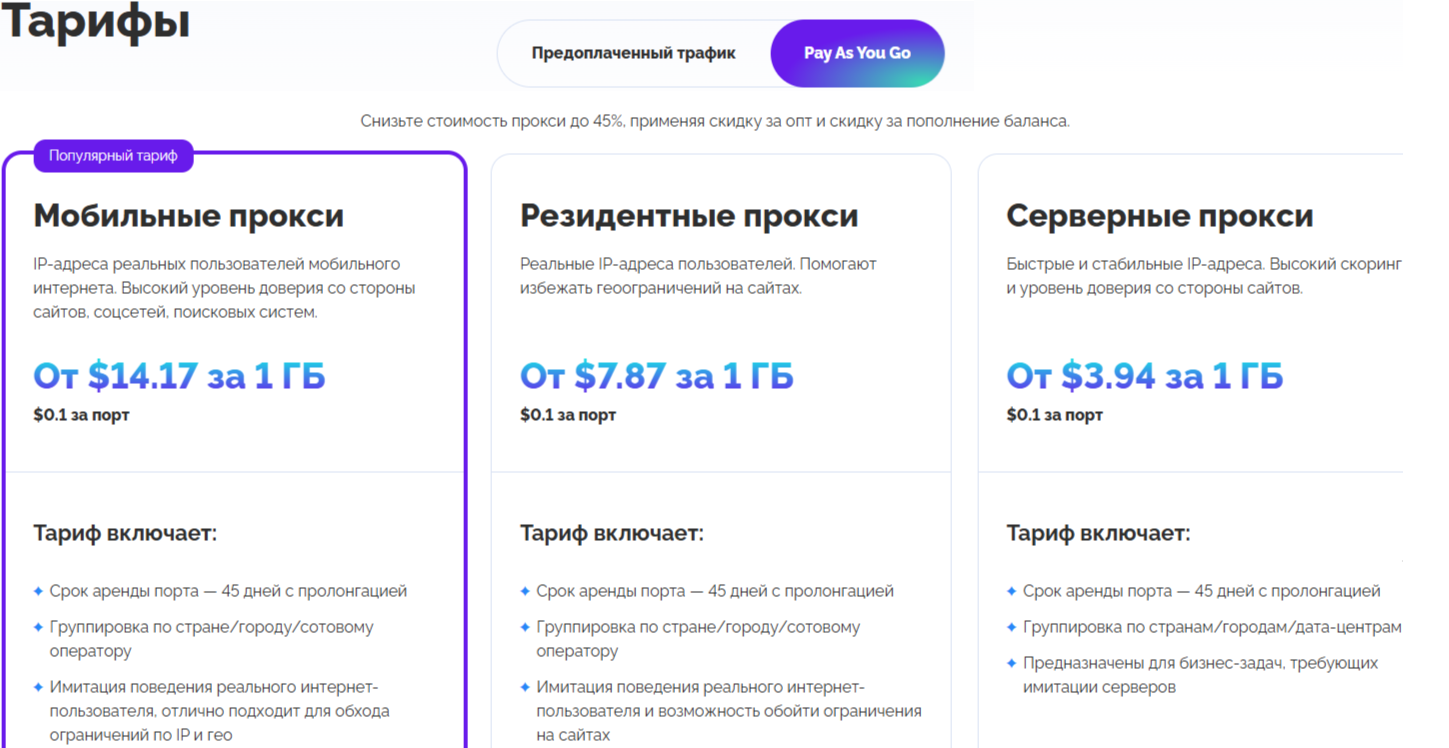Click the star bullet beside Серверные прокси port rental term

(x=1012, y=591)
